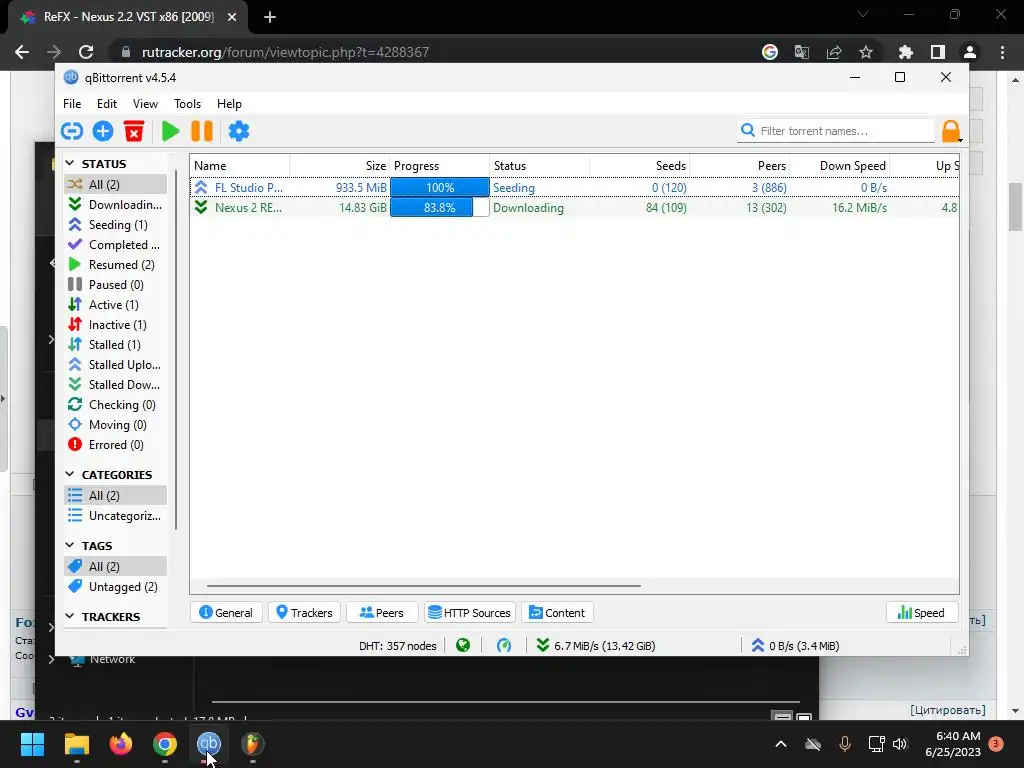This screenshot has height=768, width=1024.
Task: Switch to the HTTP Sources tab
Action: 470,613
